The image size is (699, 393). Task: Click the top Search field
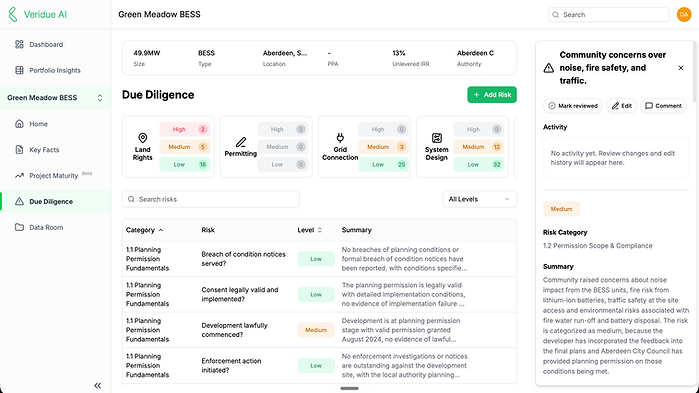pyautogui.click(x=609, y=15)
